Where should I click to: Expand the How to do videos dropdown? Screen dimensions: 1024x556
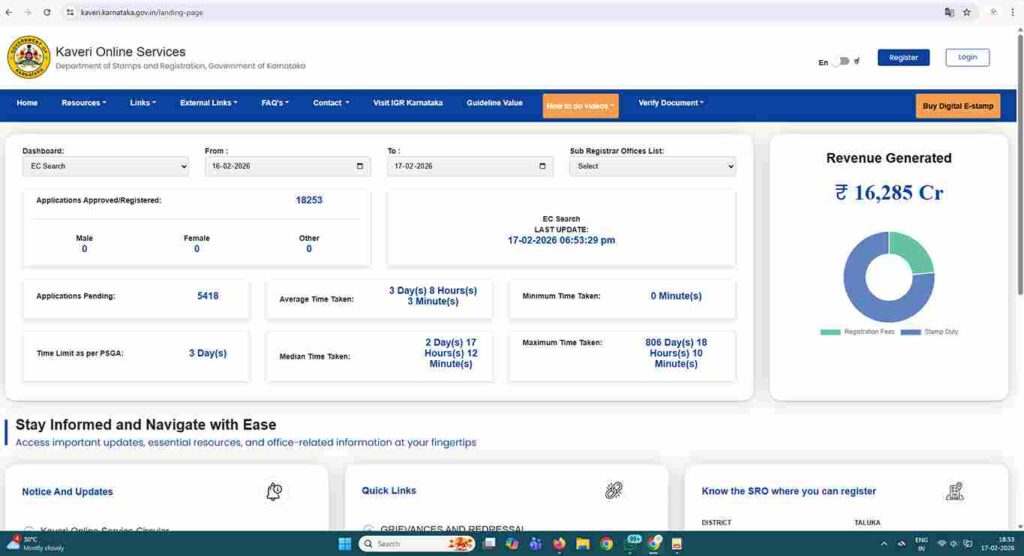(x=580, y=106)
